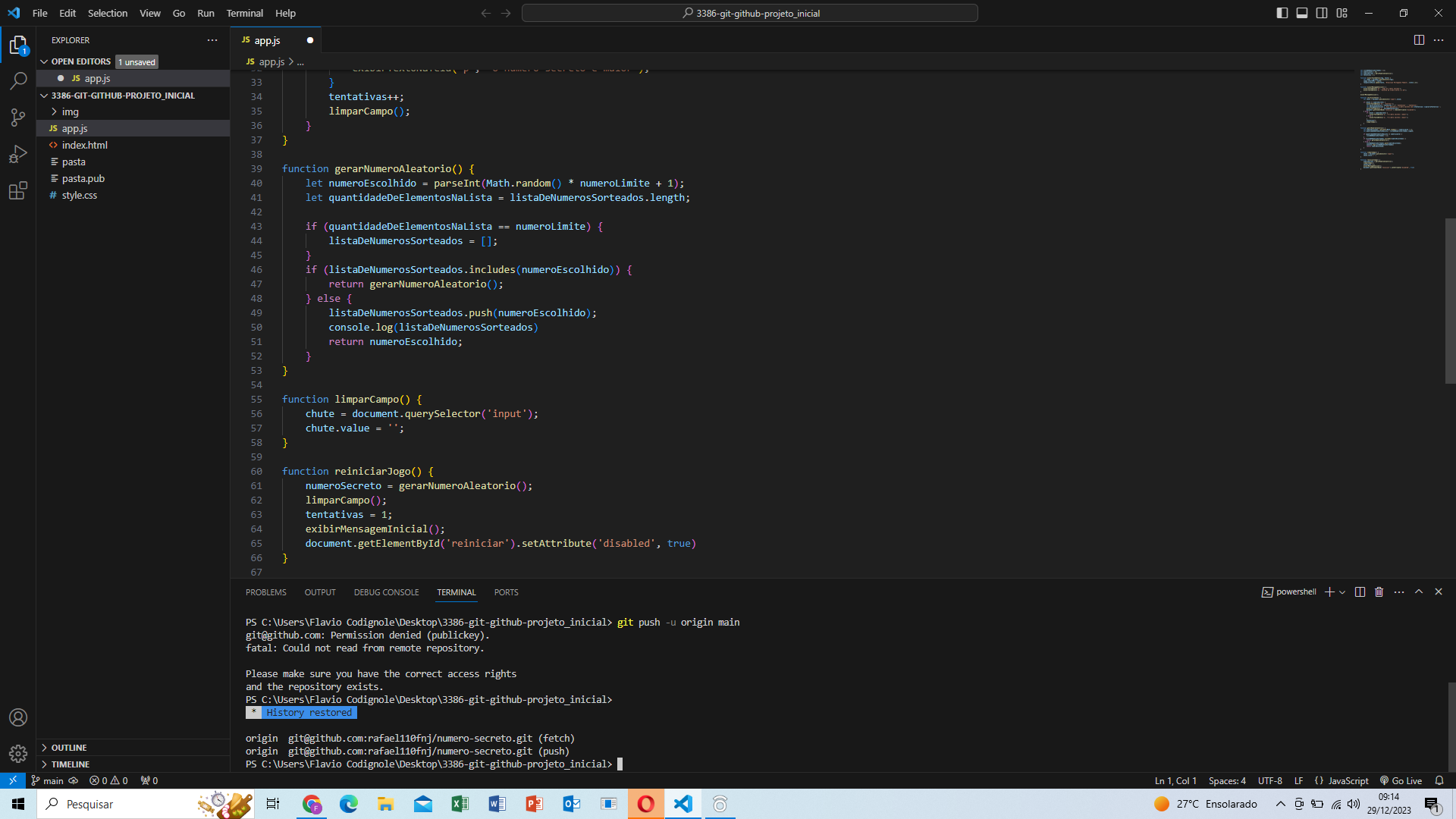Open pasta.pub in the file explorer
1456x819 pixels.
tap(133, 178)
